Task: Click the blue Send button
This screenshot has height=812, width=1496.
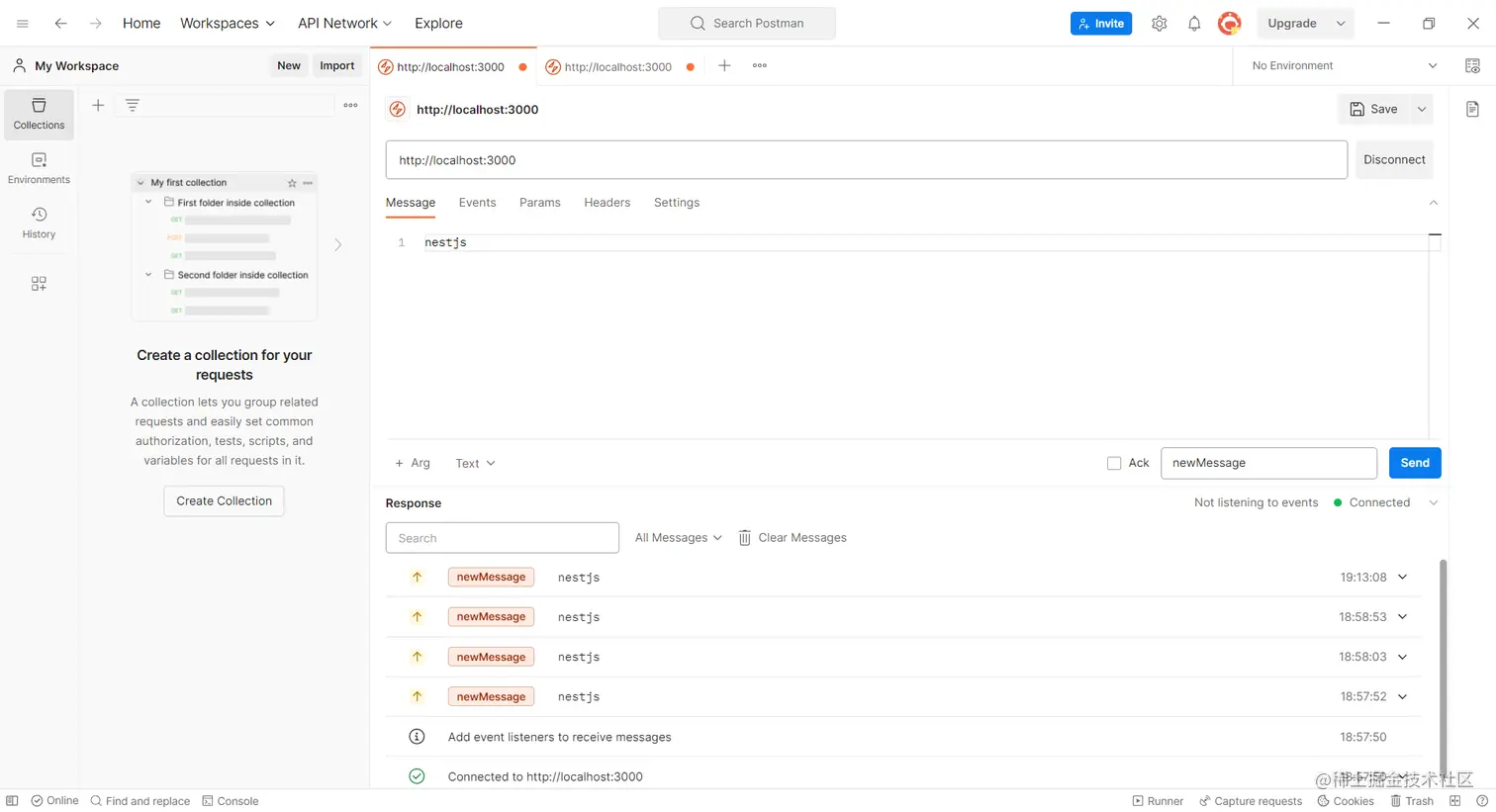Action: pyautogui.click(x=1414, y=463)
